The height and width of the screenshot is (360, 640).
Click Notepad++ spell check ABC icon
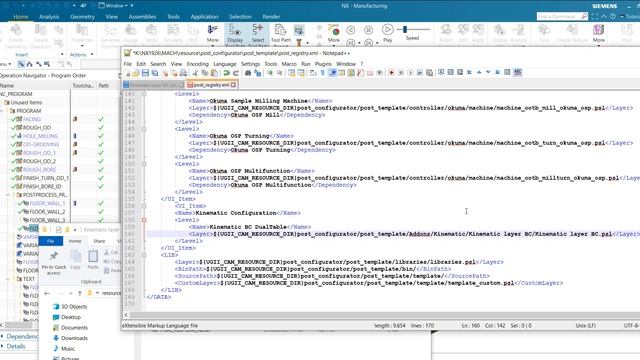(x=518, y=72)
